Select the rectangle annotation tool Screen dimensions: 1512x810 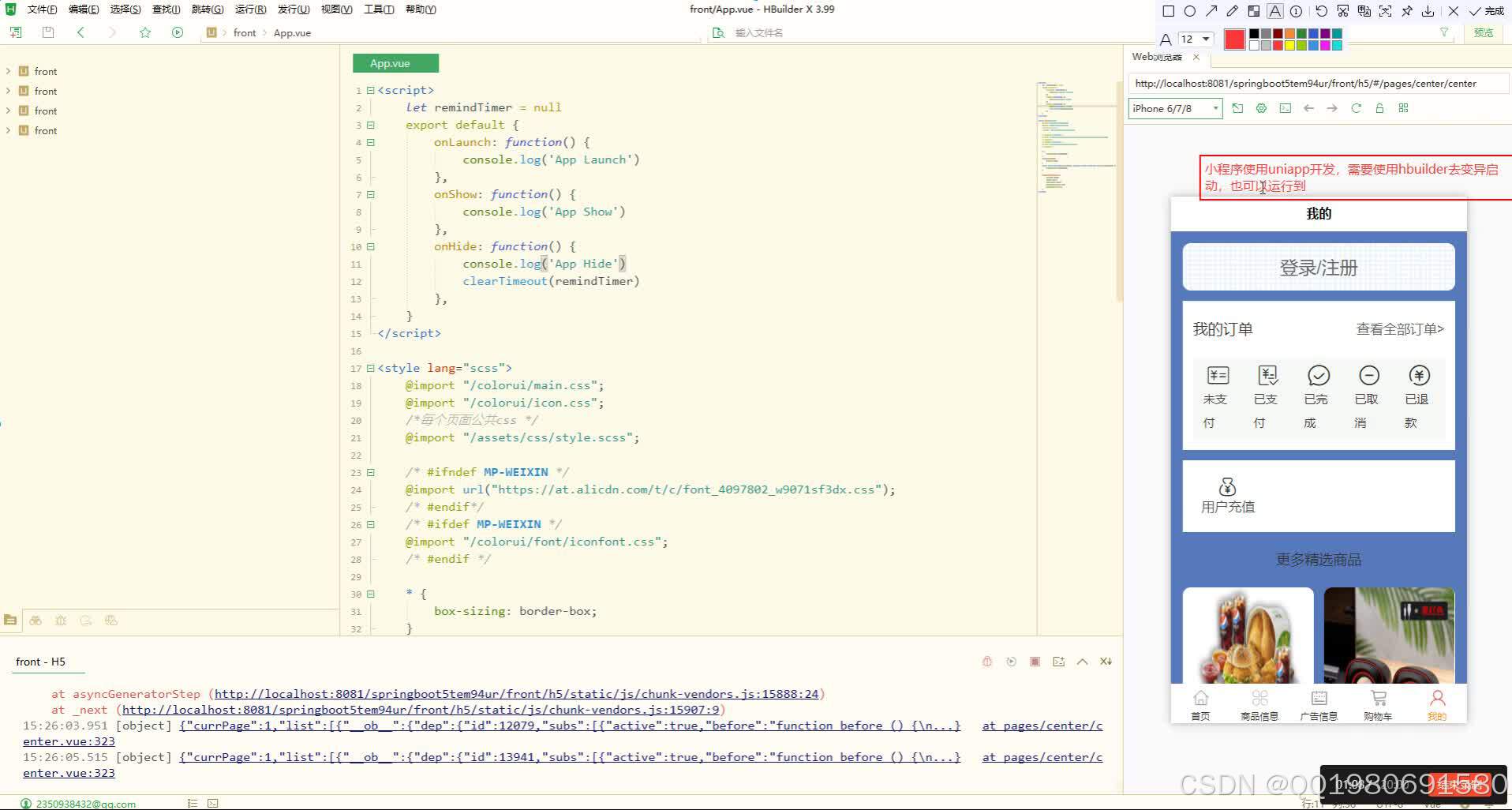point(1169,11)
